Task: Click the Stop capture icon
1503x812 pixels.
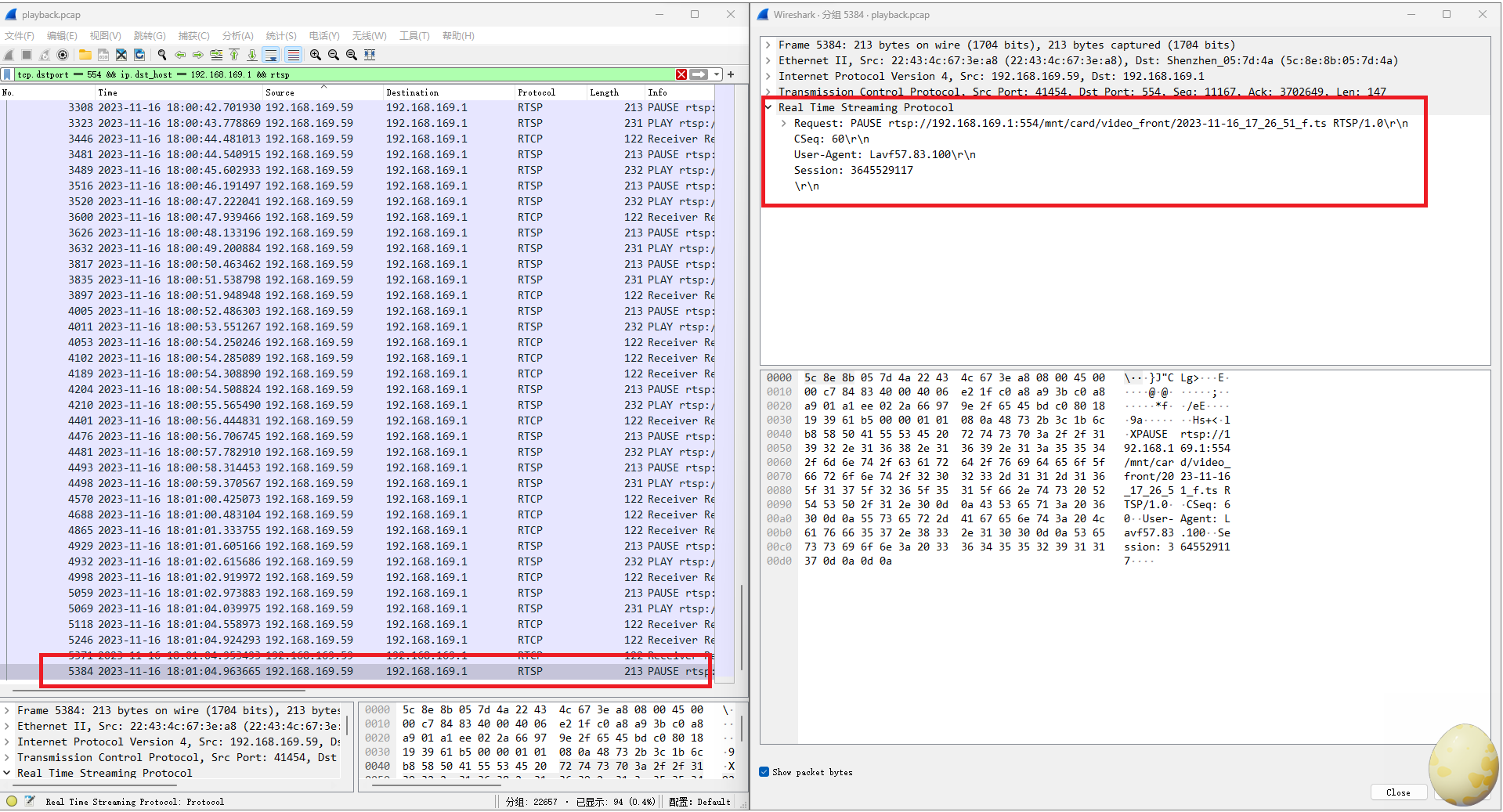Action: click(26, 55)
